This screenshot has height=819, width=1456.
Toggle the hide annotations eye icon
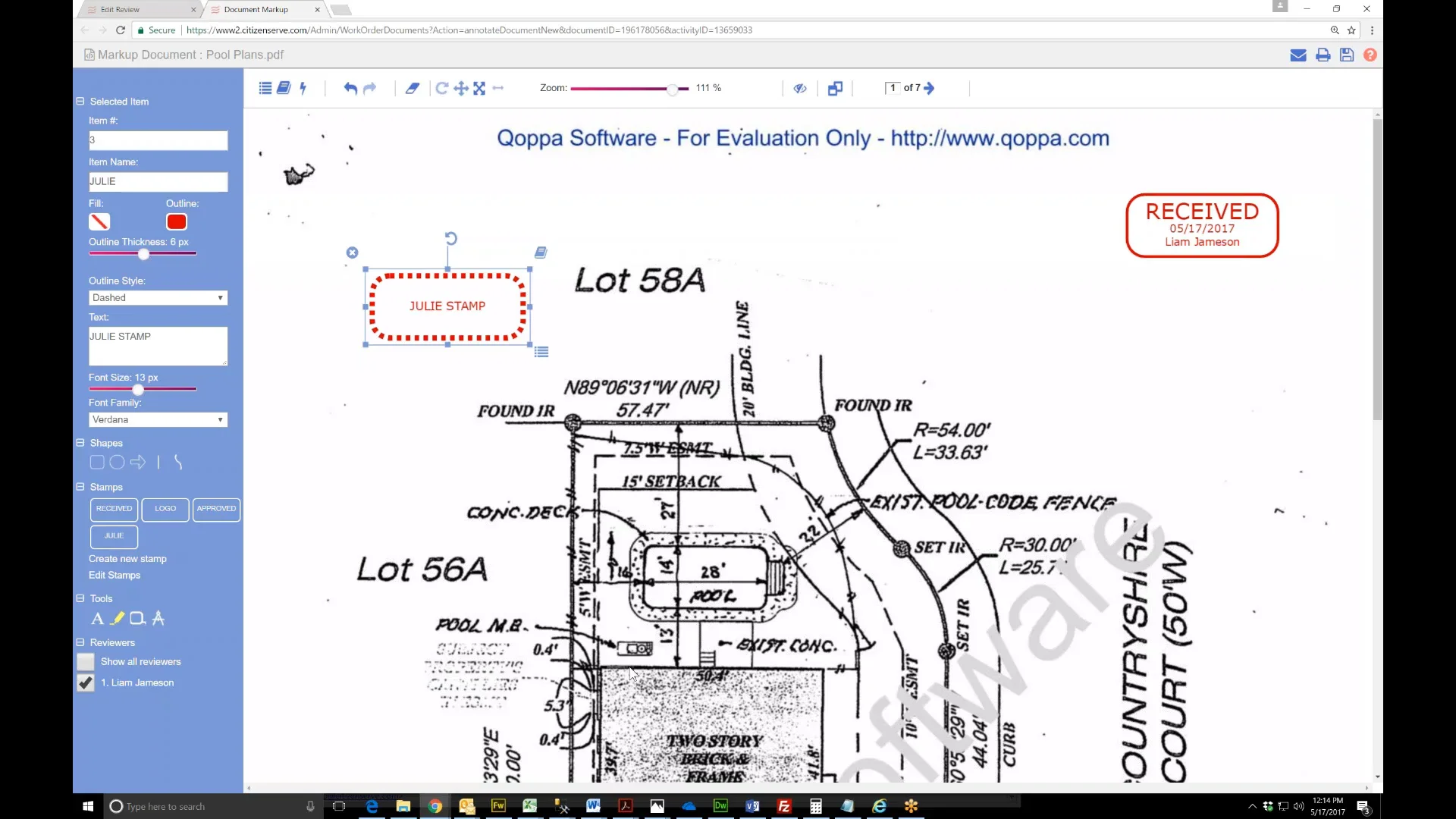[799, 88]
